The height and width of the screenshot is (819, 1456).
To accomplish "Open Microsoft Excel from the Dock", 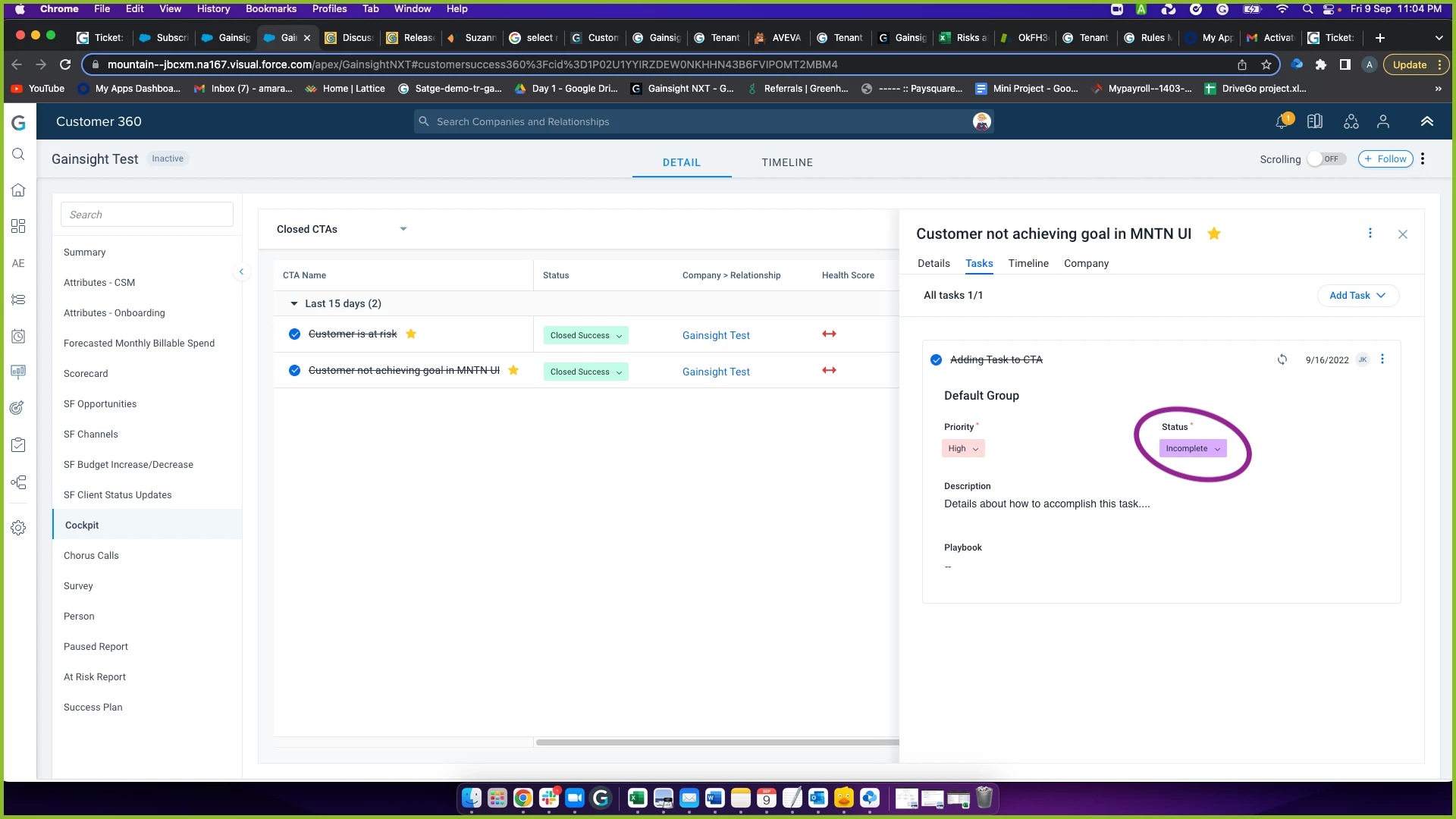I will [x=637, y=798].
